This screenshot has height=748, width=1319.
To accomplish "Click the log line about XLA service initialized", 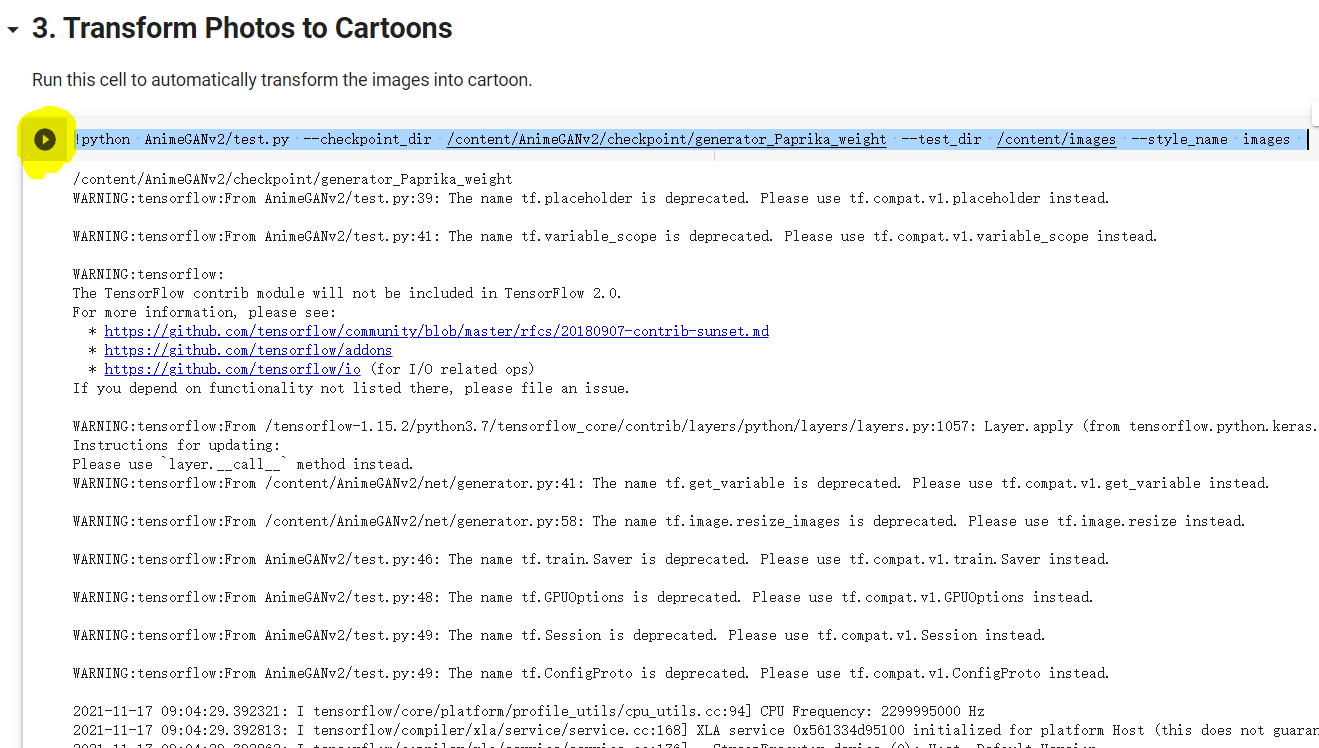I will 695,730.
